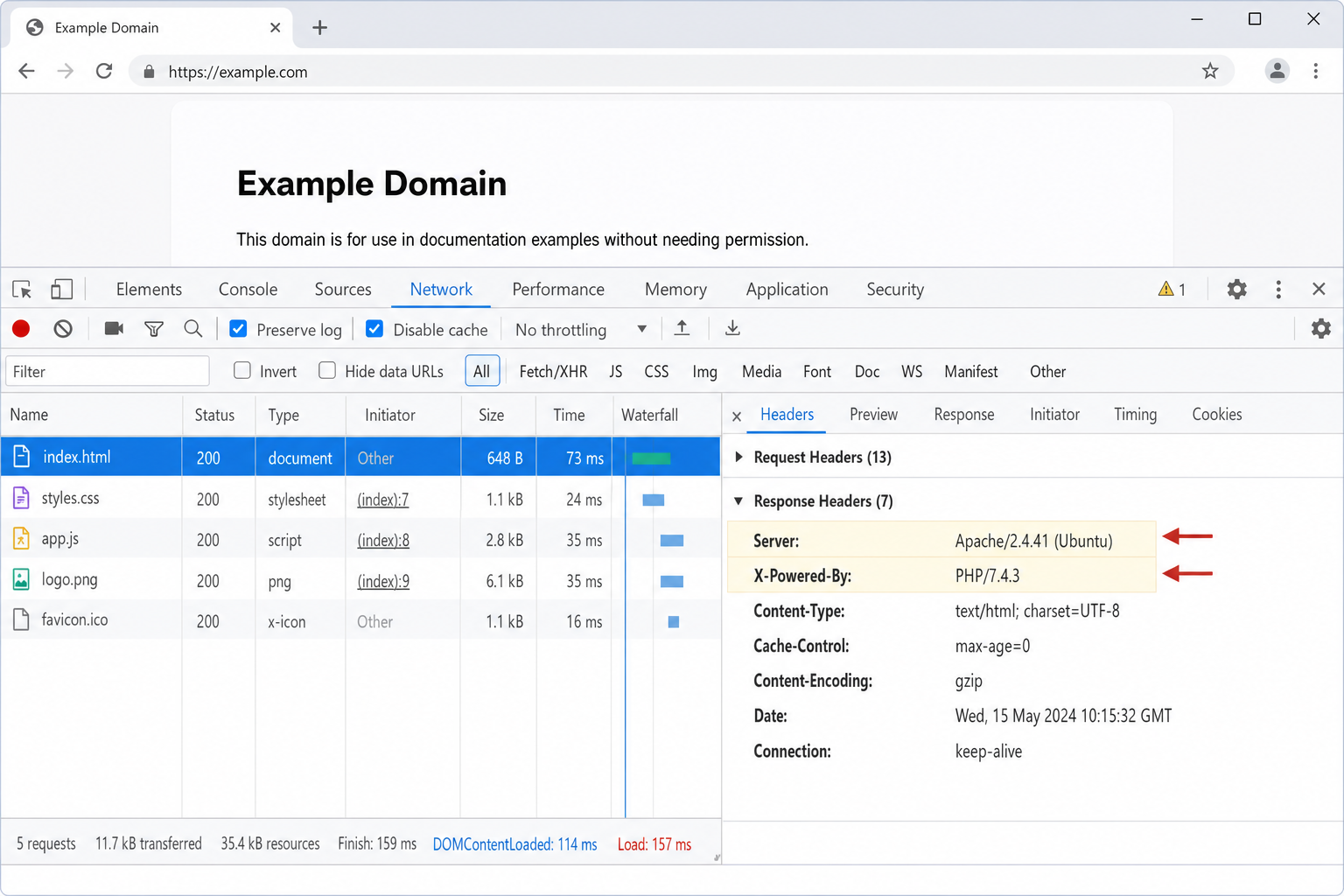The height and width of the screenshot is (896, 1344).
Task: View site security lock icon
Action: 149,72
